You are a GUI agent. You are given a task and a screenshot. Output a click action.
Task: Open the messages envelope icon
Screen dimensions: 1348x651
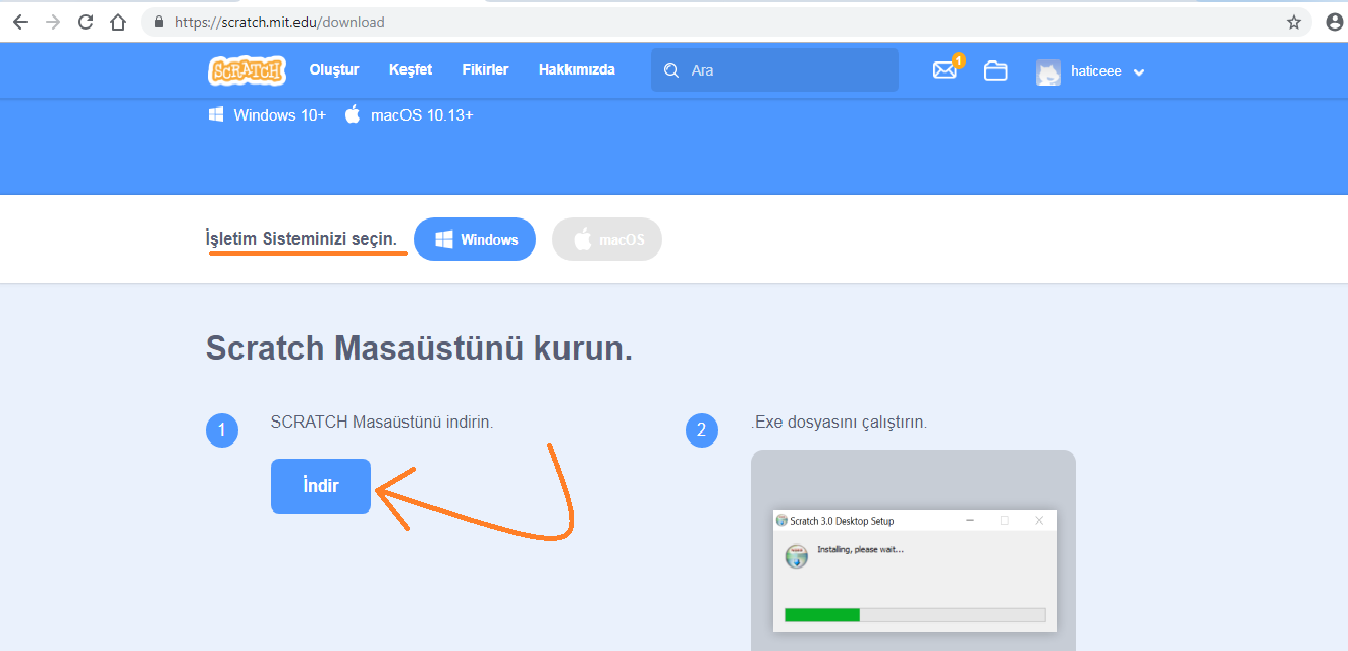click(945, 70)
